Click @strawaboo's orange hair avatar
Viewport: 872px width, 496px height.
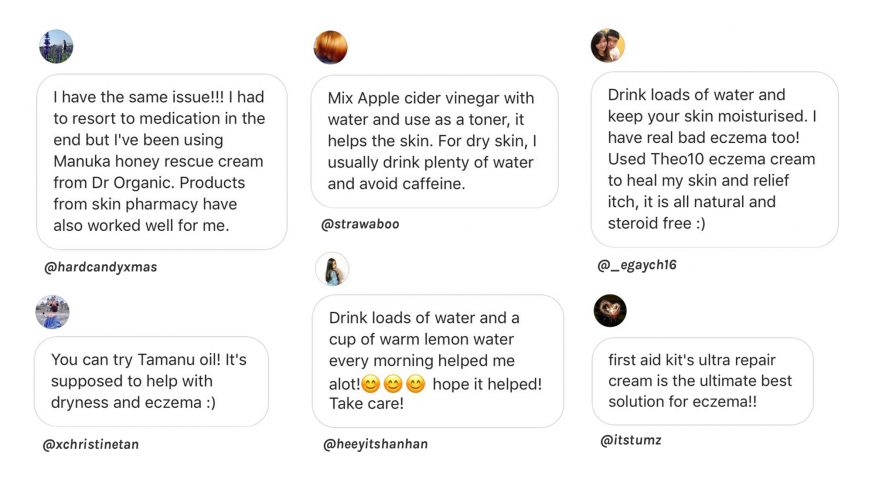coord(330,47)
